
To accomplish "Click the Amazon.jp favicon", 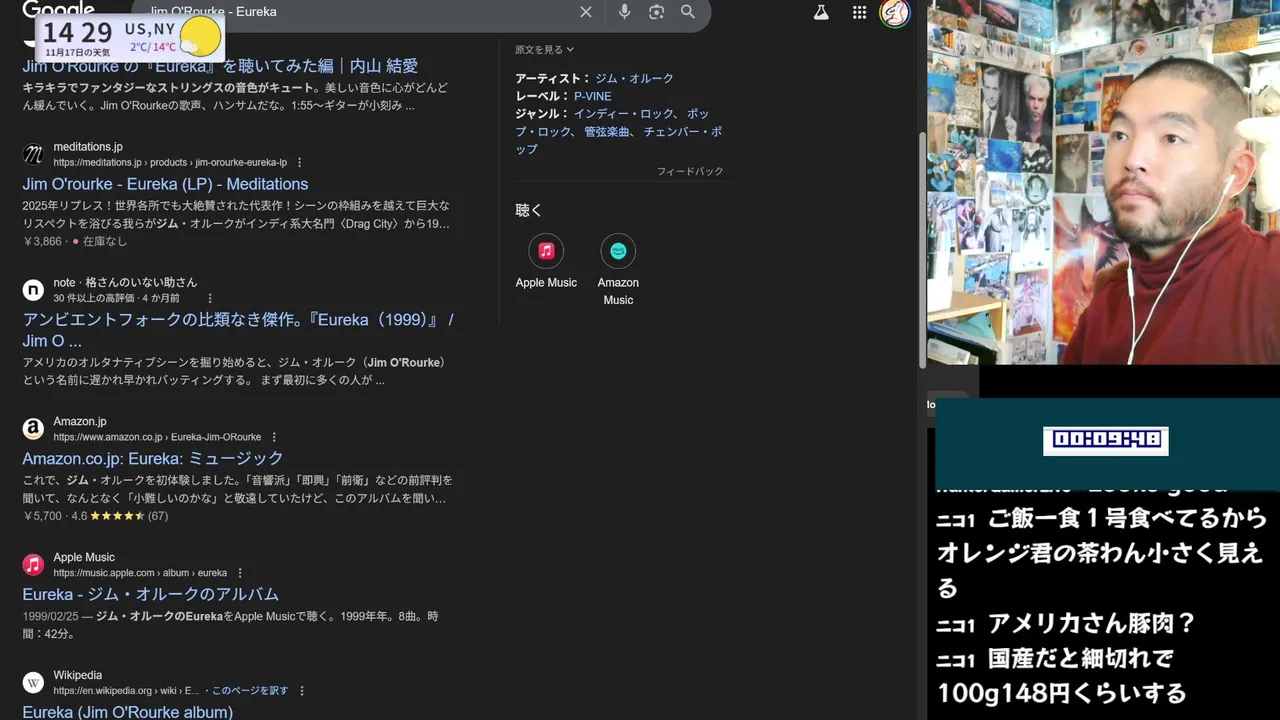I will 33,429.
